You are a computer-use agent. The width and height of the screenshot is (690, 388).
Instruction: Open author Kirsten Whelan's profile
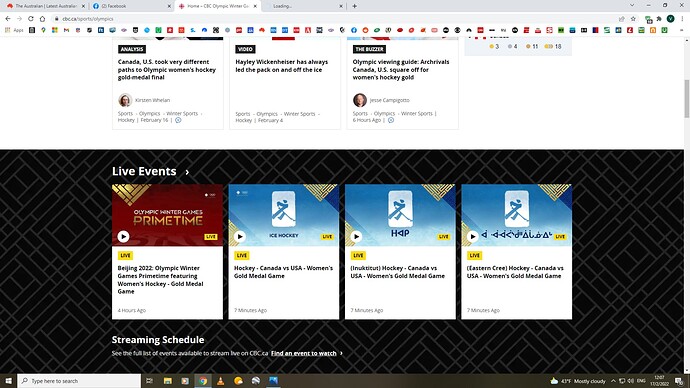tap(152, 100)
